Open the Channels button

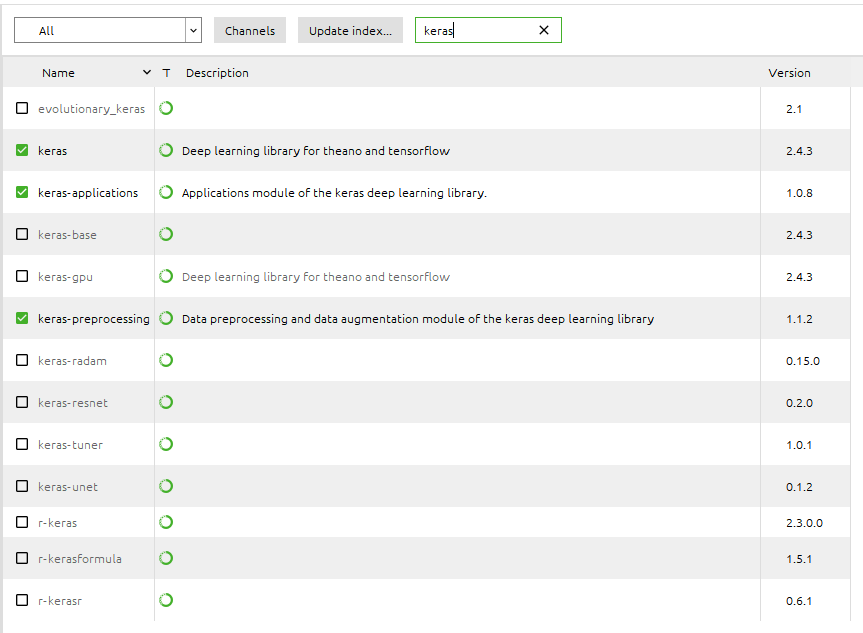[x=250, y=30]
